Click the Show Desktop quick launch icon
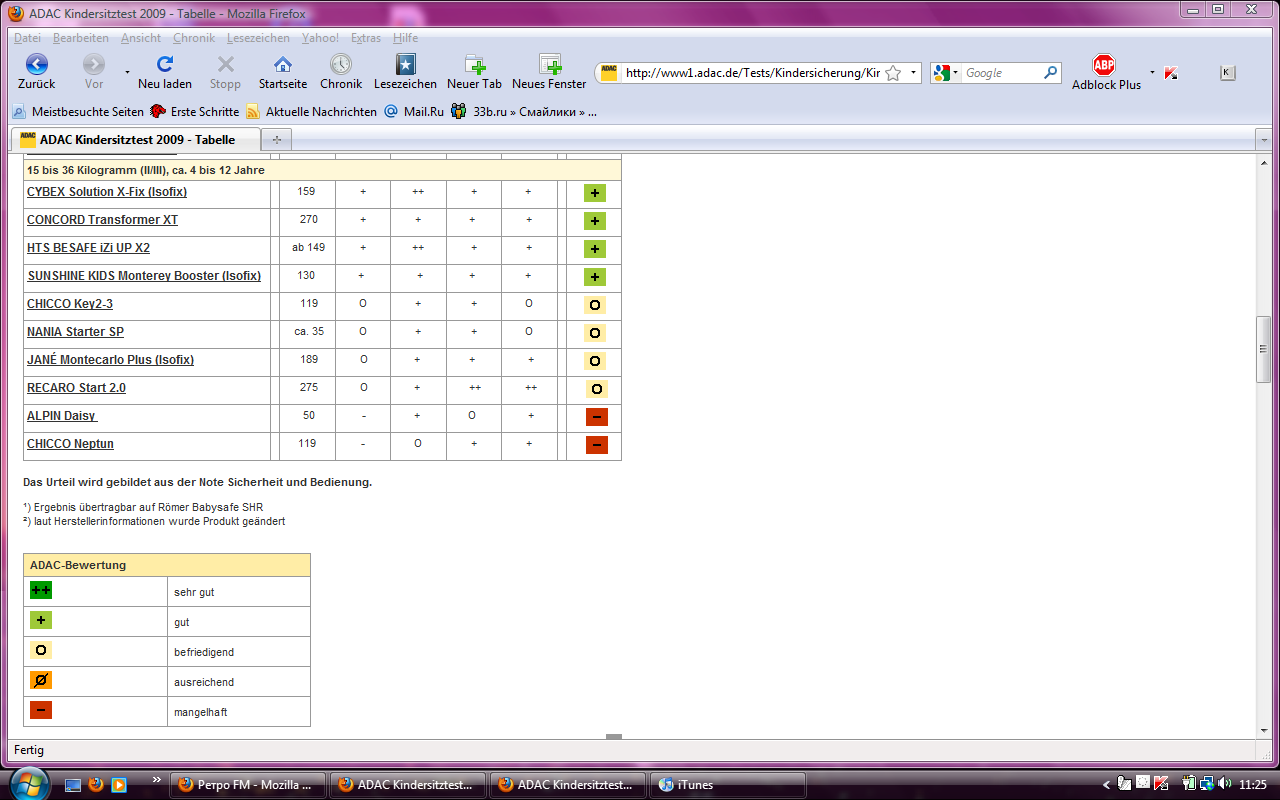 (73, 785)
